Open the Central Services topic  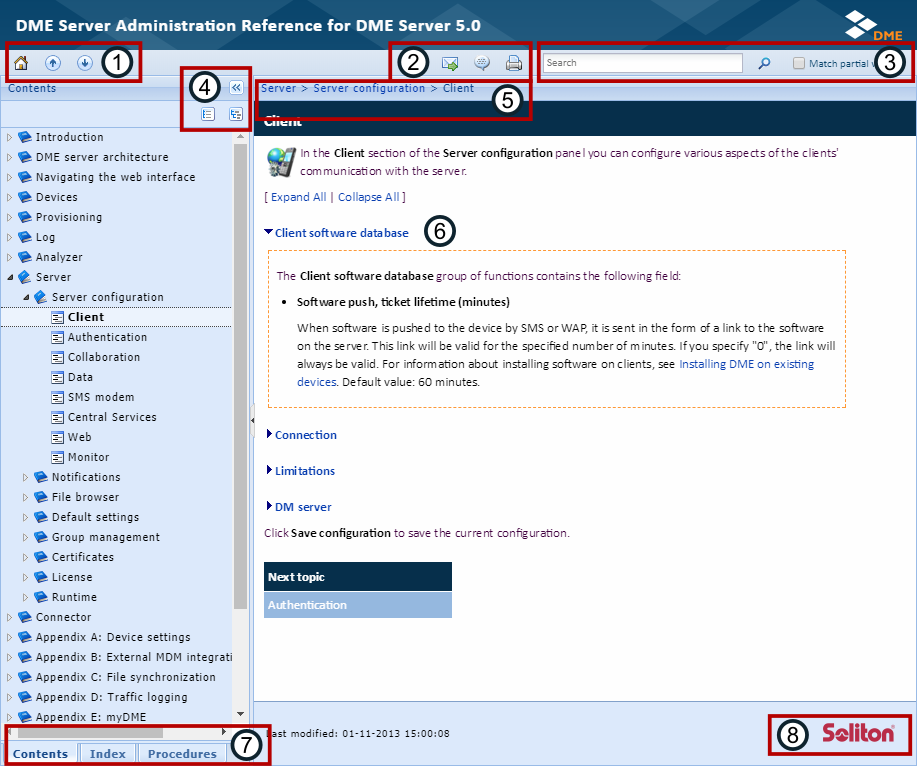point(112,417)
